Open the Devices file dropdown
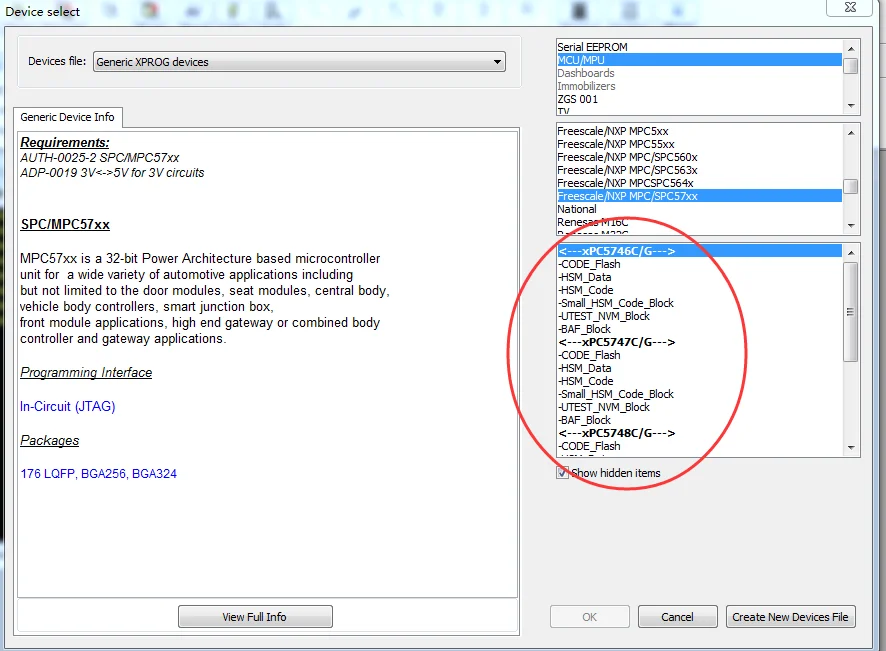Image resolution: width=886 pixels, height=651 pixels. pos(299,62)
